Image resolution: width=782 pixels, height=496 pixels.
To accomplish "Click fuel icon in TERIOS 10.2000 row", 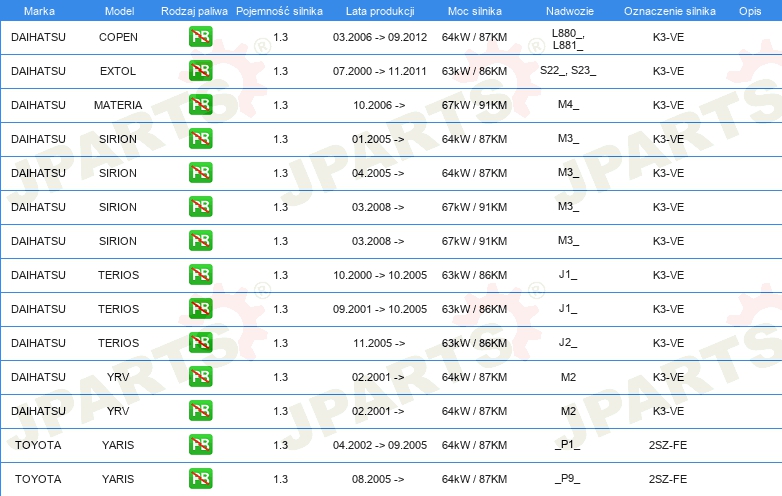I will 200,275.
